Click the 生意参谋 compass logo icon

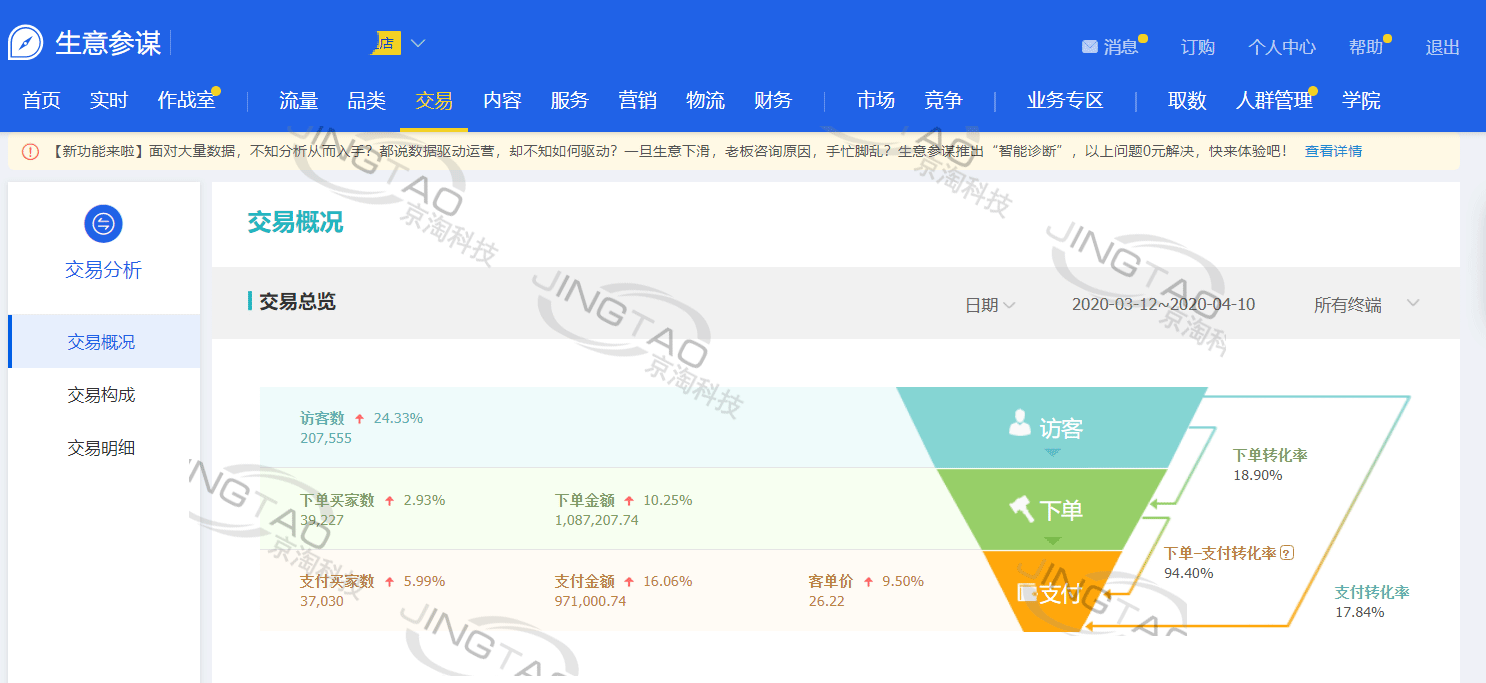click(26, 43)
